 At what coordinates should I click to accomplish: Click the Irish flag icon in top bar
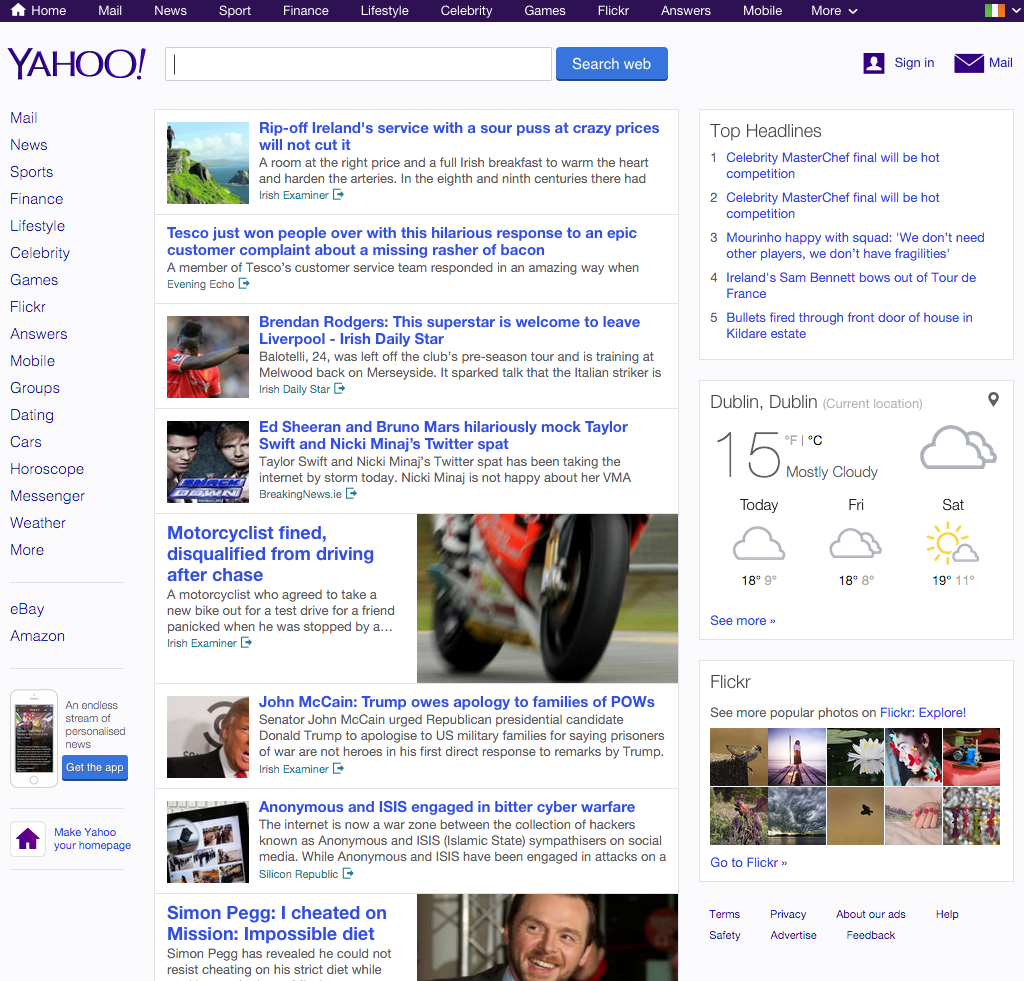(994, 10)
